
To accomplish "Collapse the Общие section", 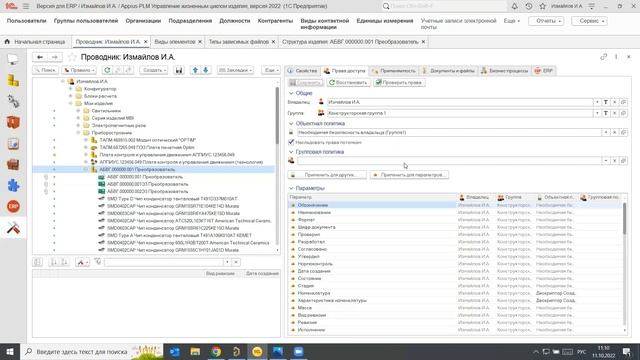I will pos(291,93).
